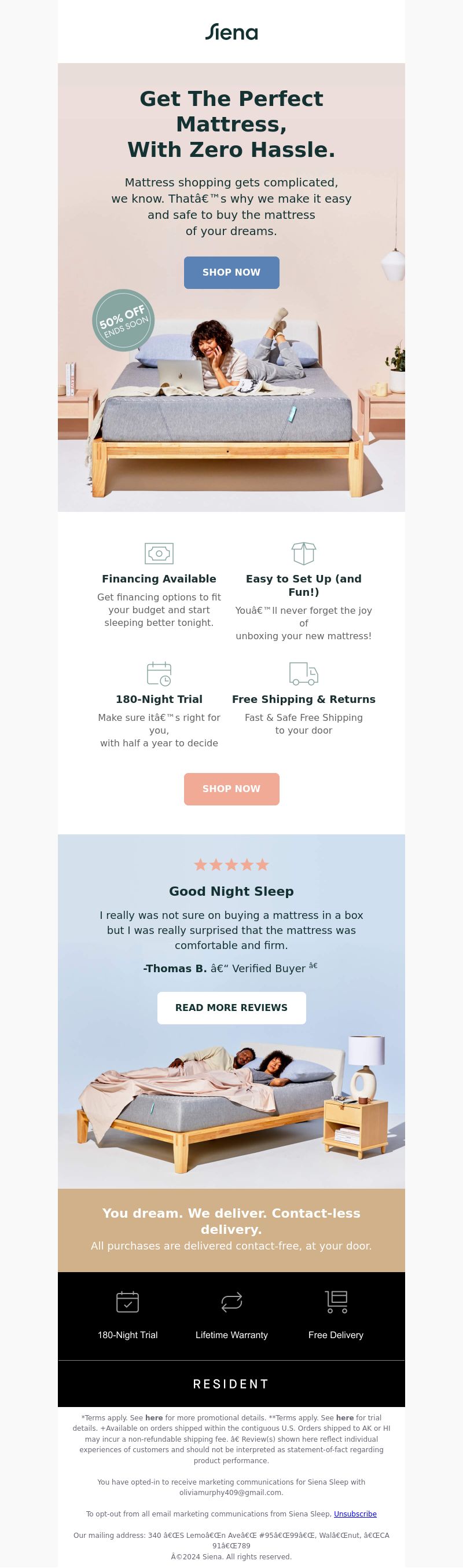Click the Free Delivery cart icon
This screenshot has width=463, height=1568.
(x=336, y=1302)
